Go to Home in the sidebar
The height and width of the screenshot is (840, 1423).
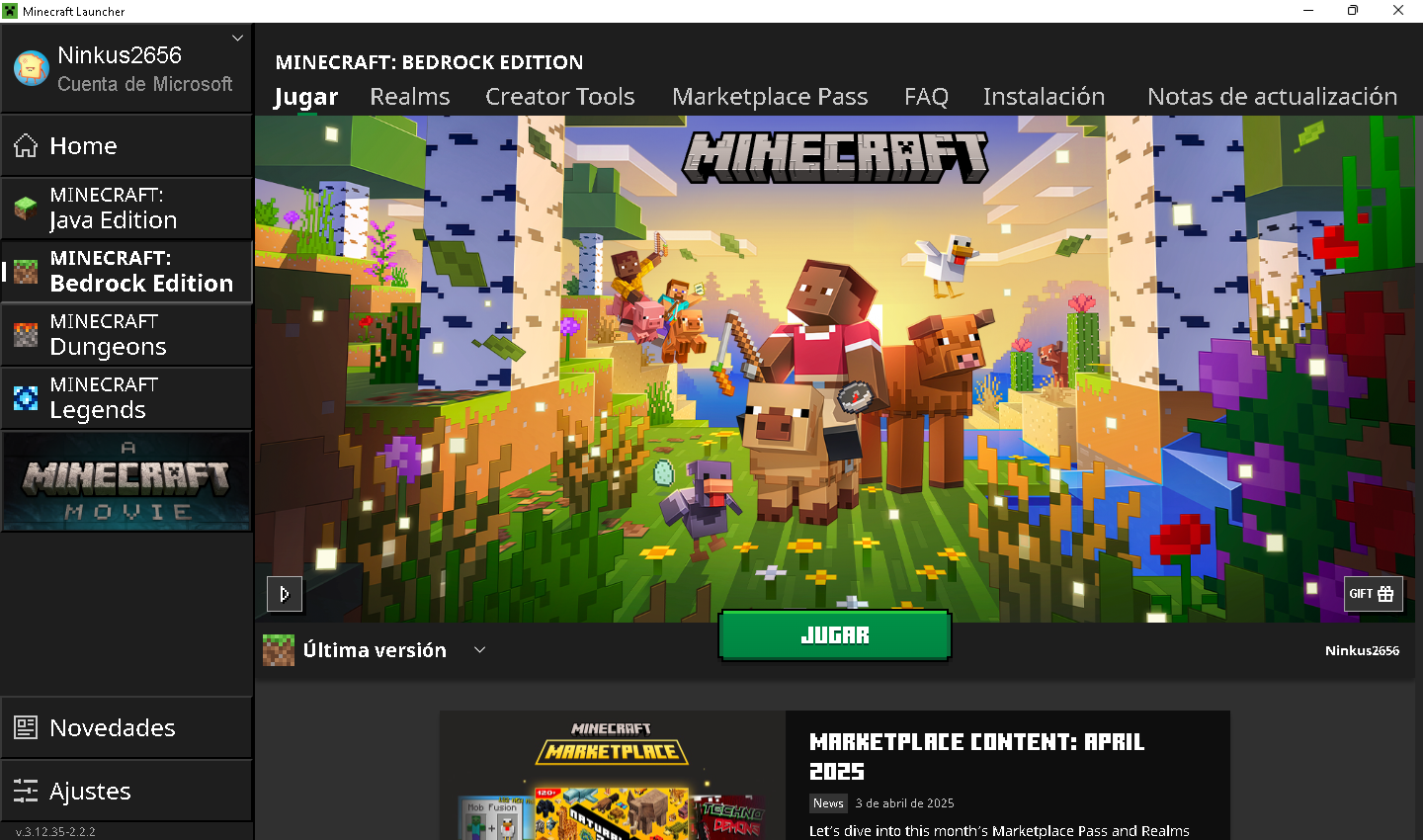[x=126, y=145]
